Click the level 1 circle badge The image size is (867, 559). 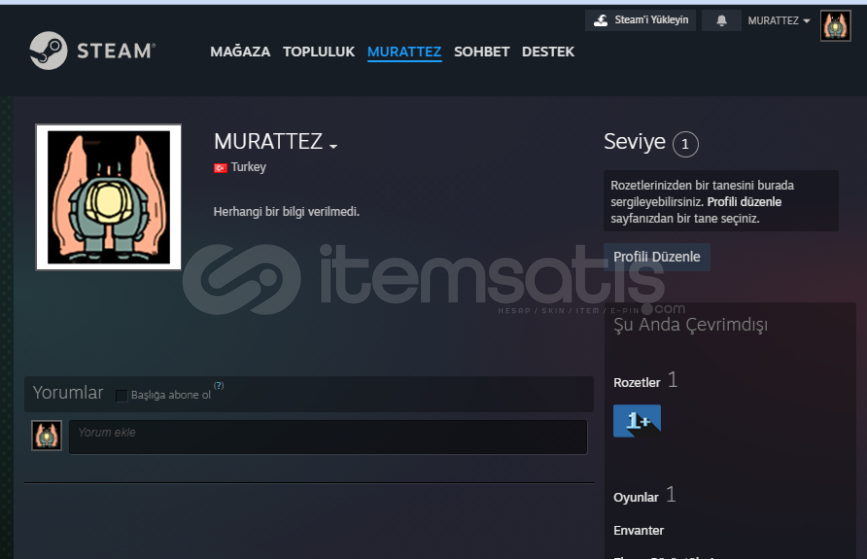685,144
